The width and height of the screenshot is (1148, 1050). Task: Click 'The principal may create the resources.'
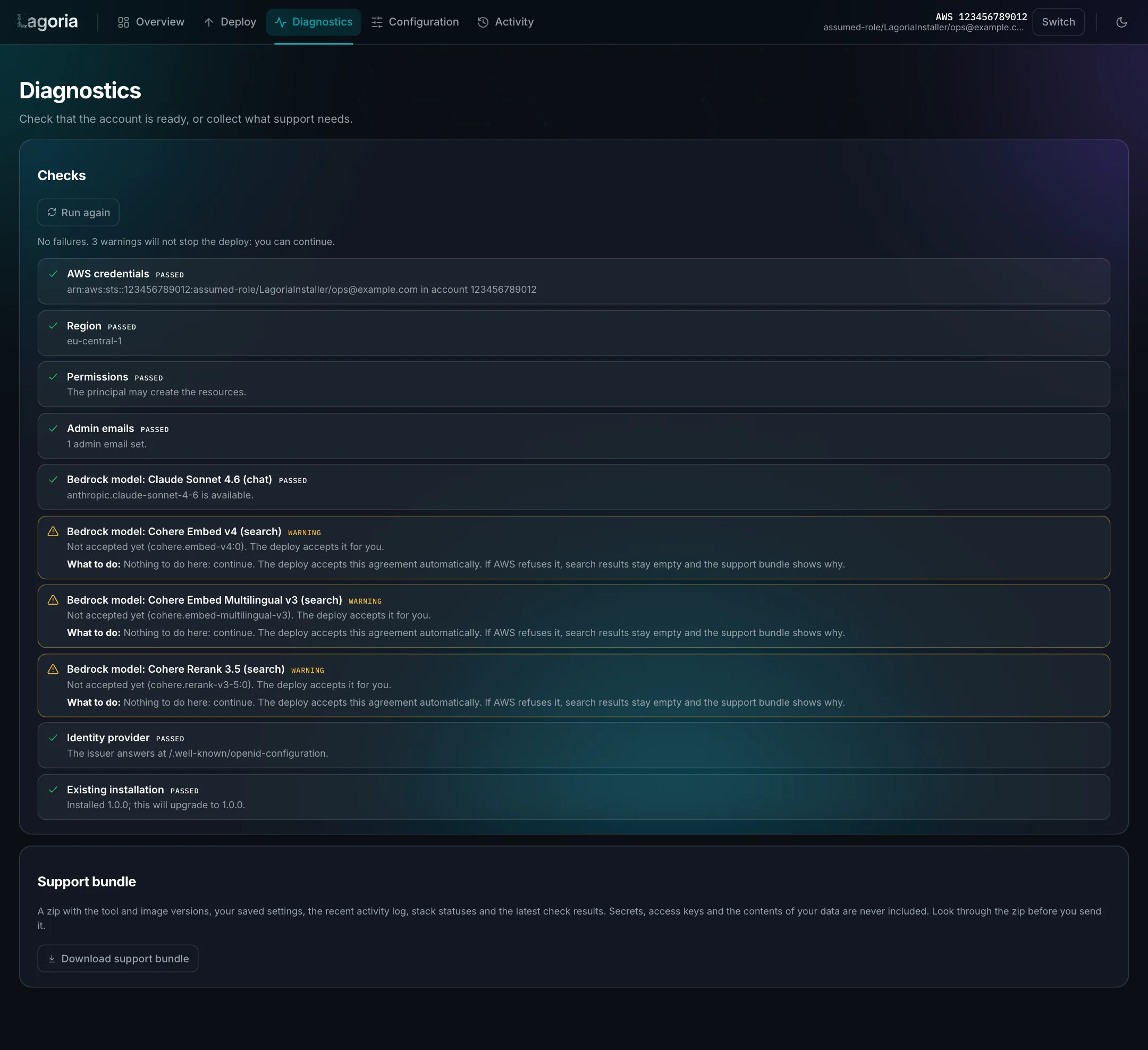tap(157, 392)
